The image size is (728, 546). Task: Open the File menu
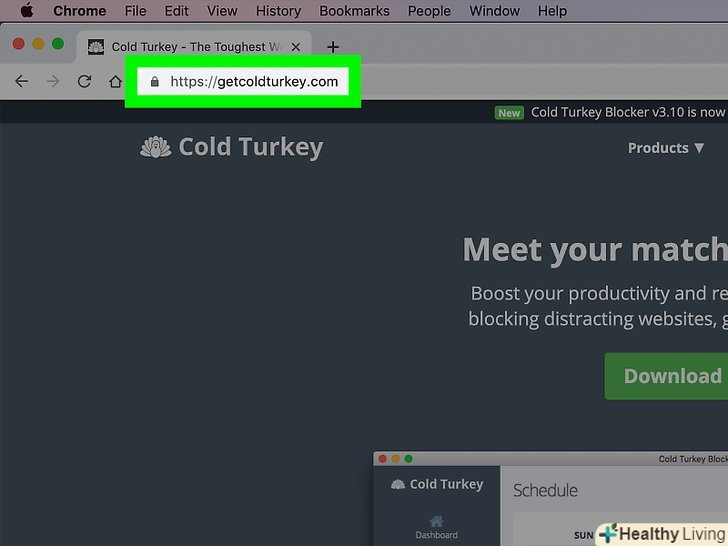point(135,11)
